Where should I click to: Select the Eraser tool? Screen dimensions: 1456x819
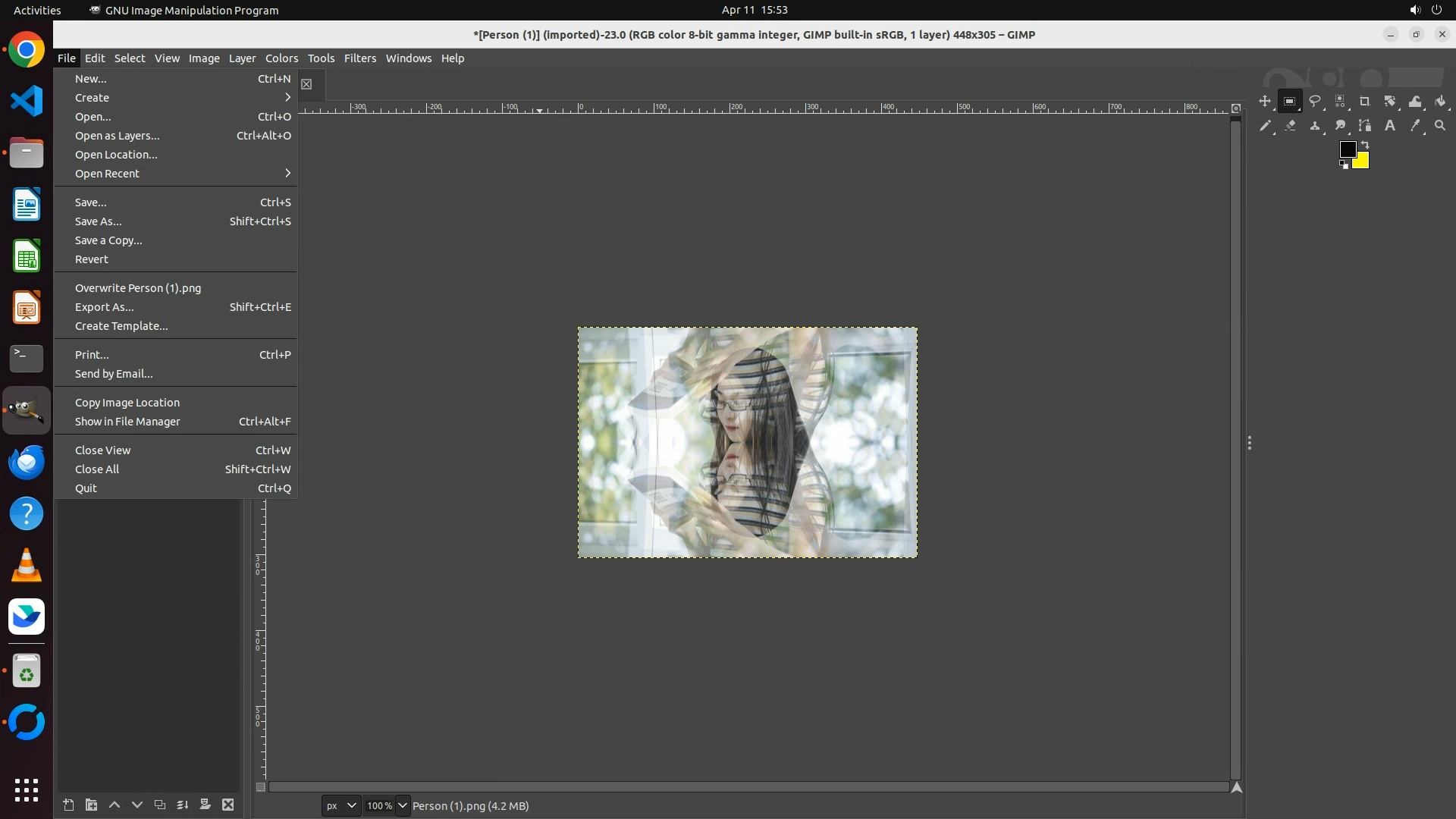(x=1290, y=126)
